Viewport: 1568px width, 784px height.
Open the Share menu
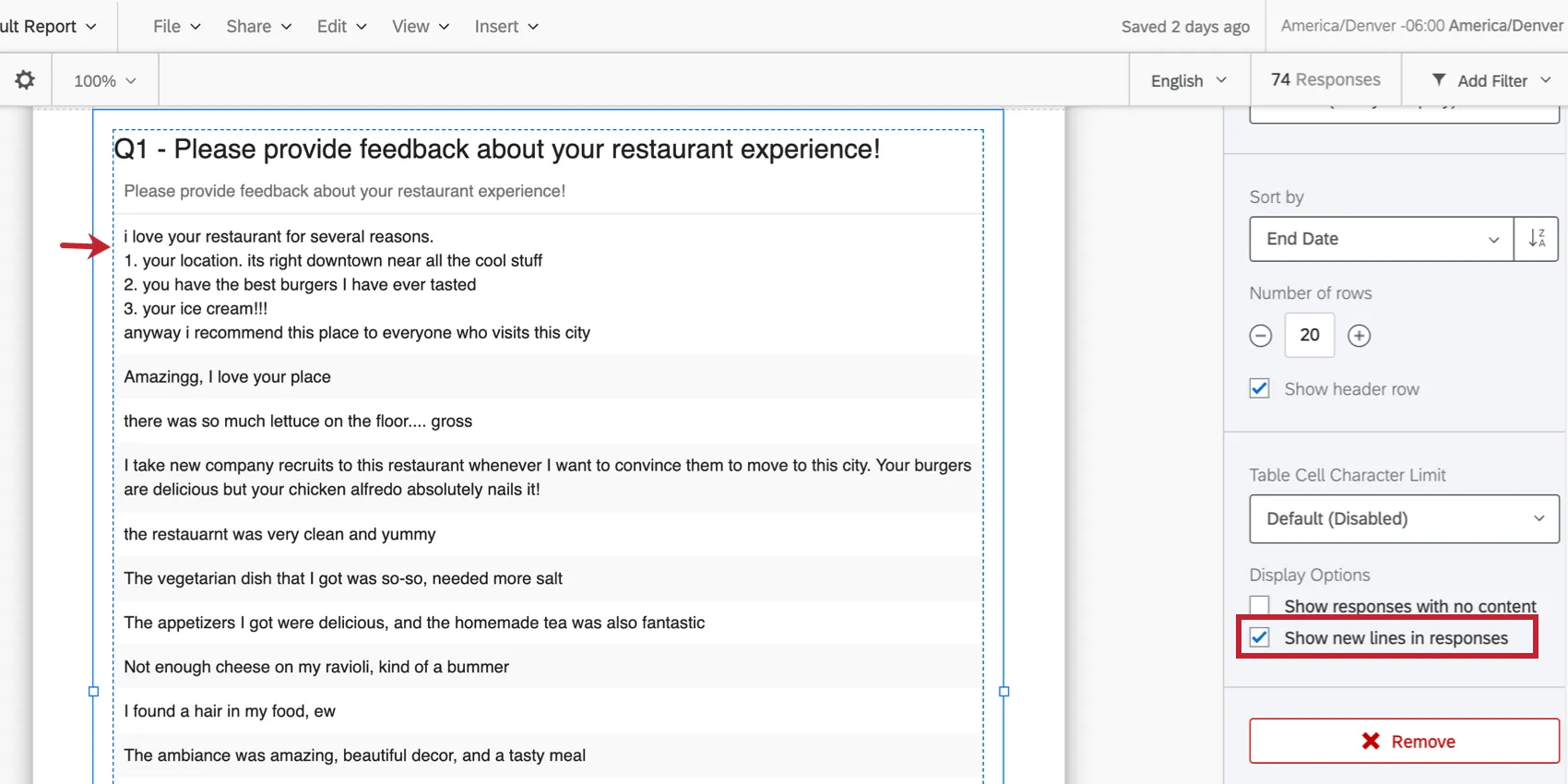click(258, 27)
